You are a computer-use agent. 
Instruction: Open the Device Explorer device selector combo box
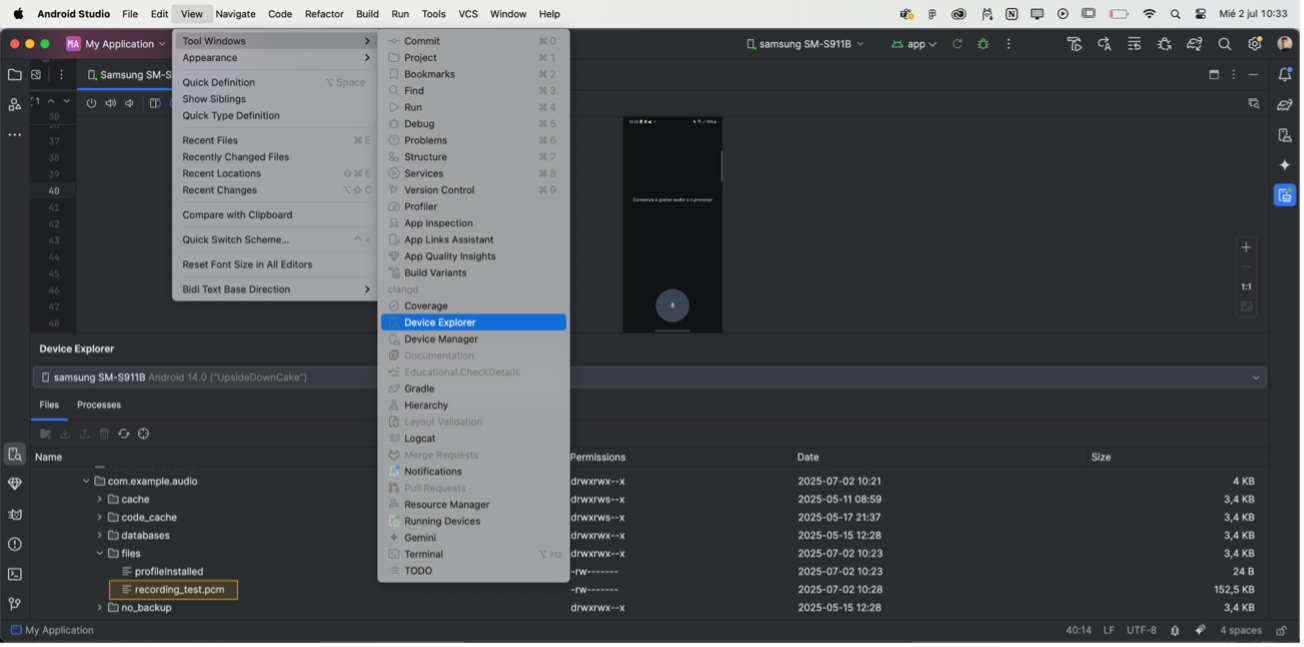[x=650, y=377]
